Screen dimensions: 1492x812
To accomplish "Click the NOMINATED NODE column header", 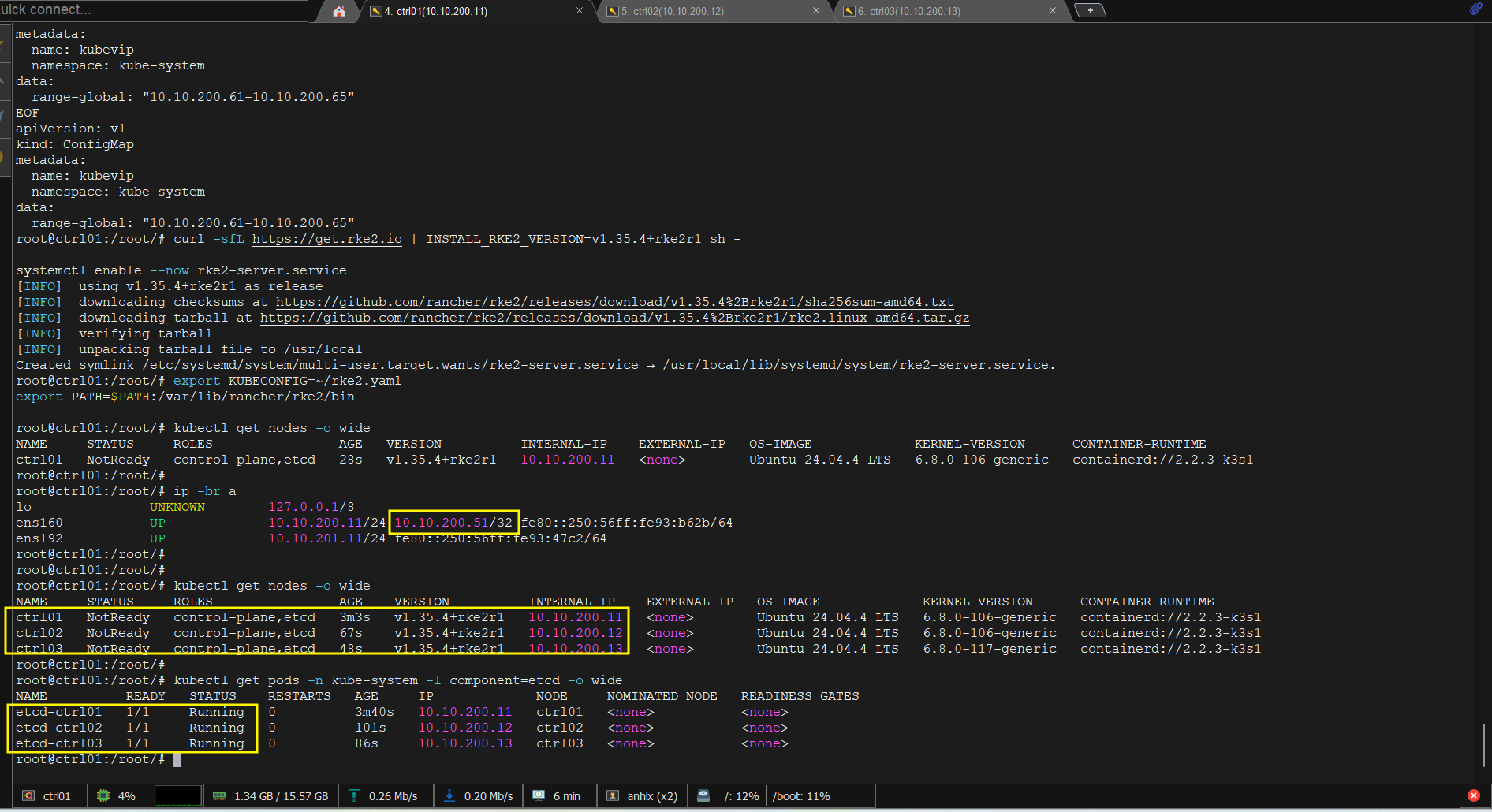I will (662, 696).
